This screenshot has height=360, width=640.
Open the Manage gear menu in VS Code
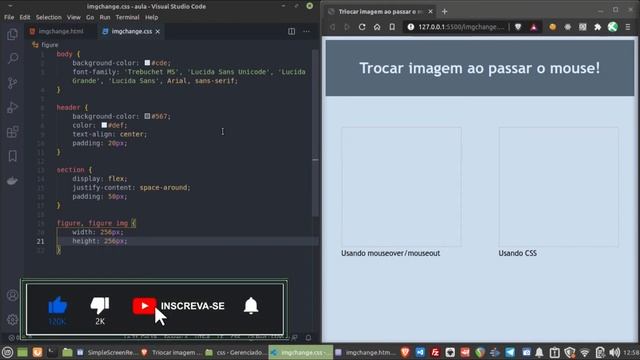pyautogui.click(x=13, y=320)
